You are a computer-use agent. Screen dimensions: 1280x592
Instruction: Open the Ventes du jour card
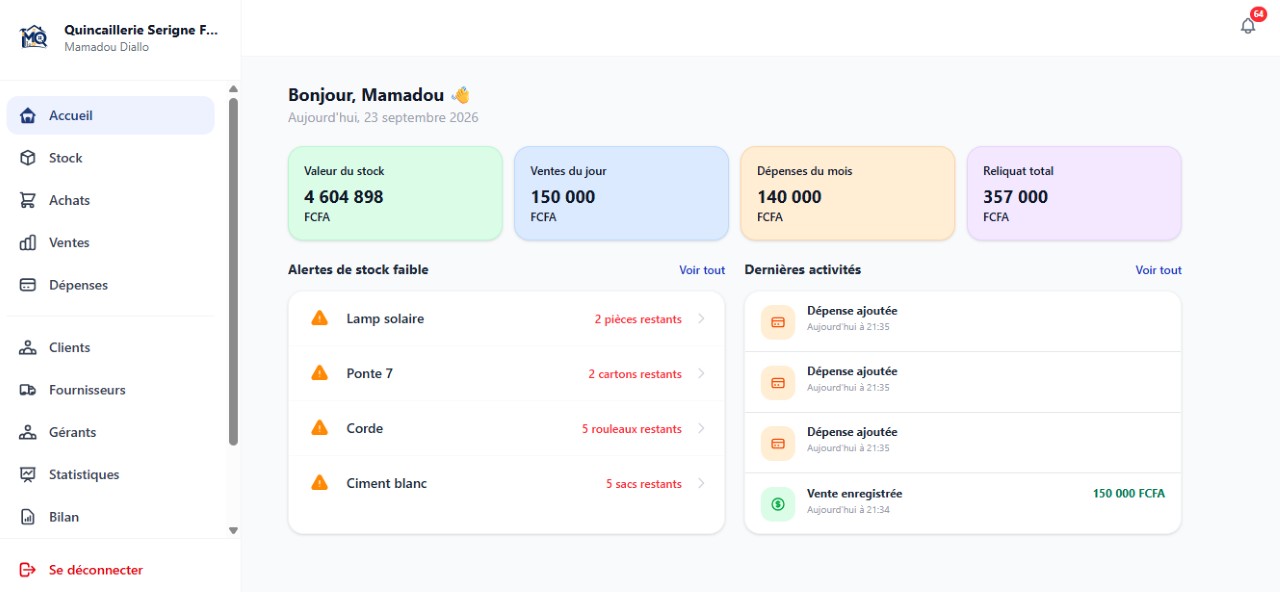coord(621,194)
